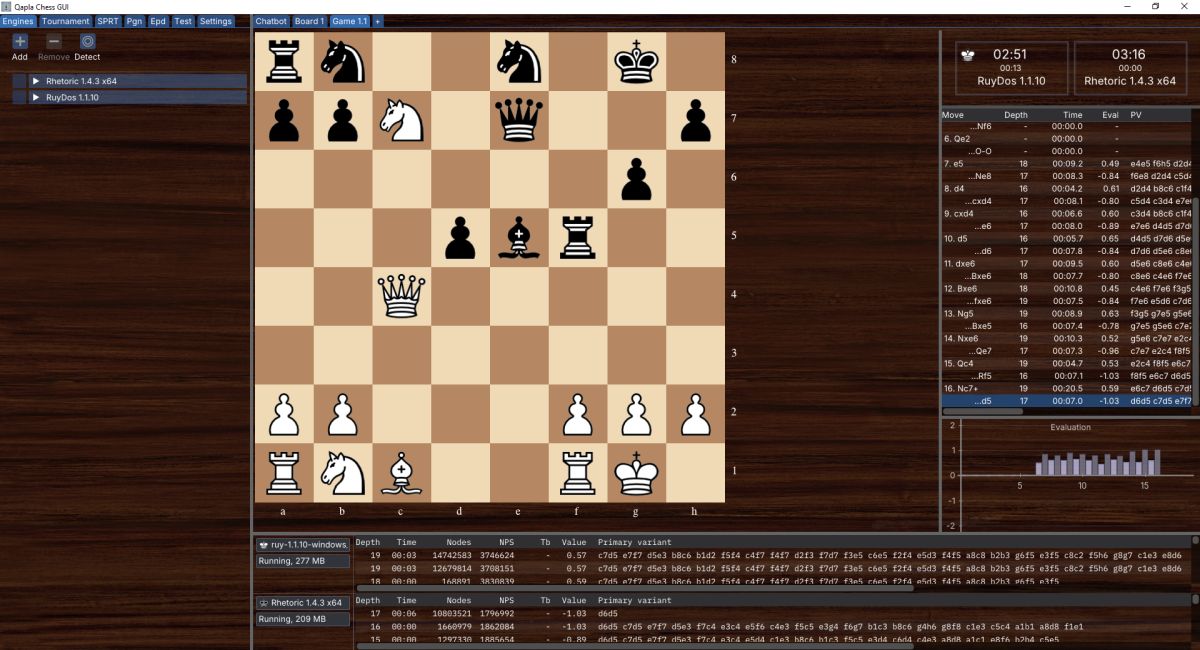Screen dimensions: 1200x650
Task: Select the black knight on b8
Action: click(x=343, y=61)
